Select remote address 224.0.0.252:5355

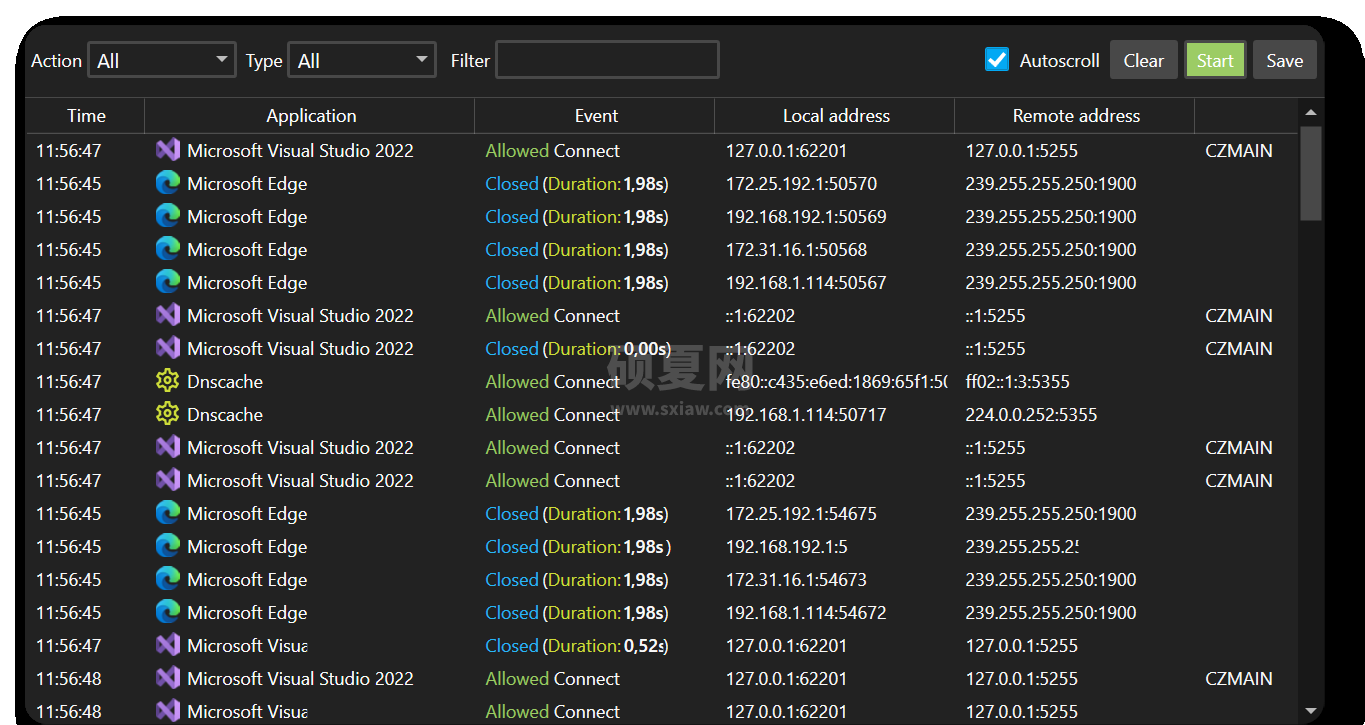[1031, 415]
